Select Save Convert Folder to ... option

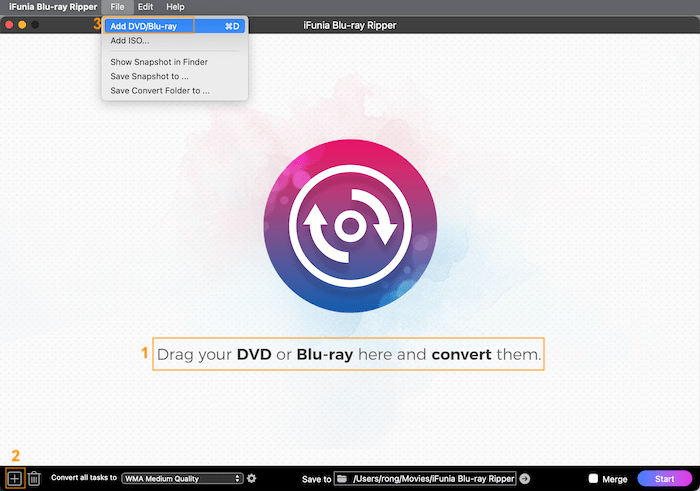tap(159, 90)
